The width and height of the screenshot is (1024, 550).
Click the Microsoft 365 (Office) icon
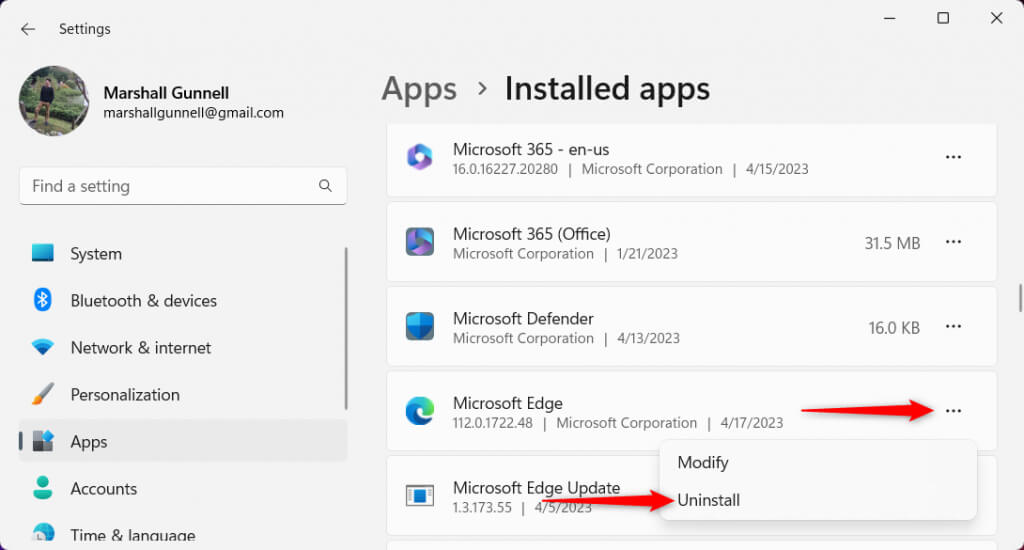(x=419, y=242)
